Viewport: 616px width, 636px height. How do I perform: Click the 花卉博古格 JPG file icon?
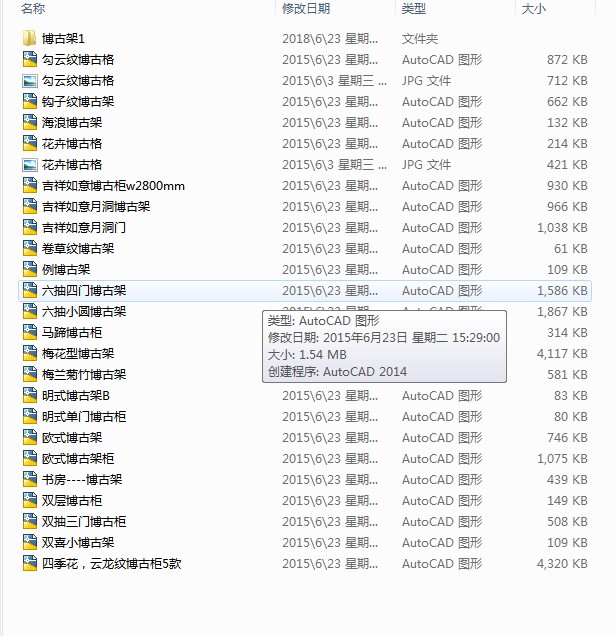[x=29, y=165]
